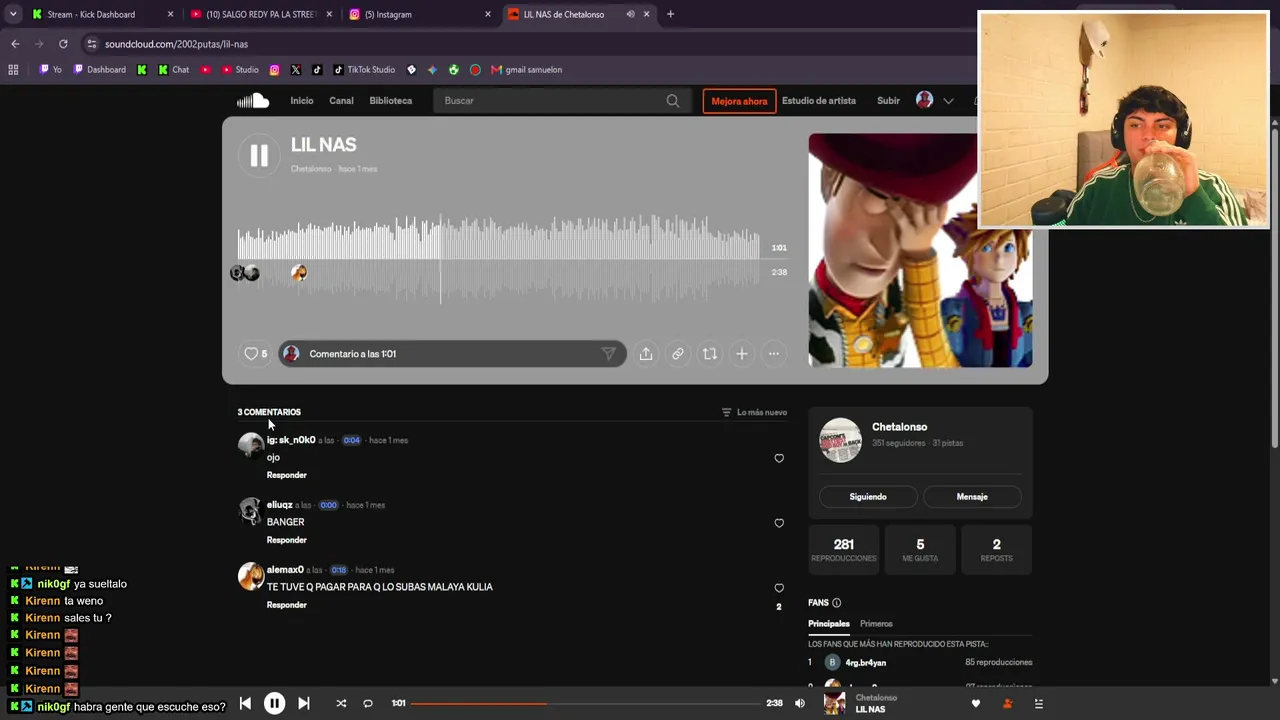
Task: Switch to the Instagram browser tab
Action: 420,14
